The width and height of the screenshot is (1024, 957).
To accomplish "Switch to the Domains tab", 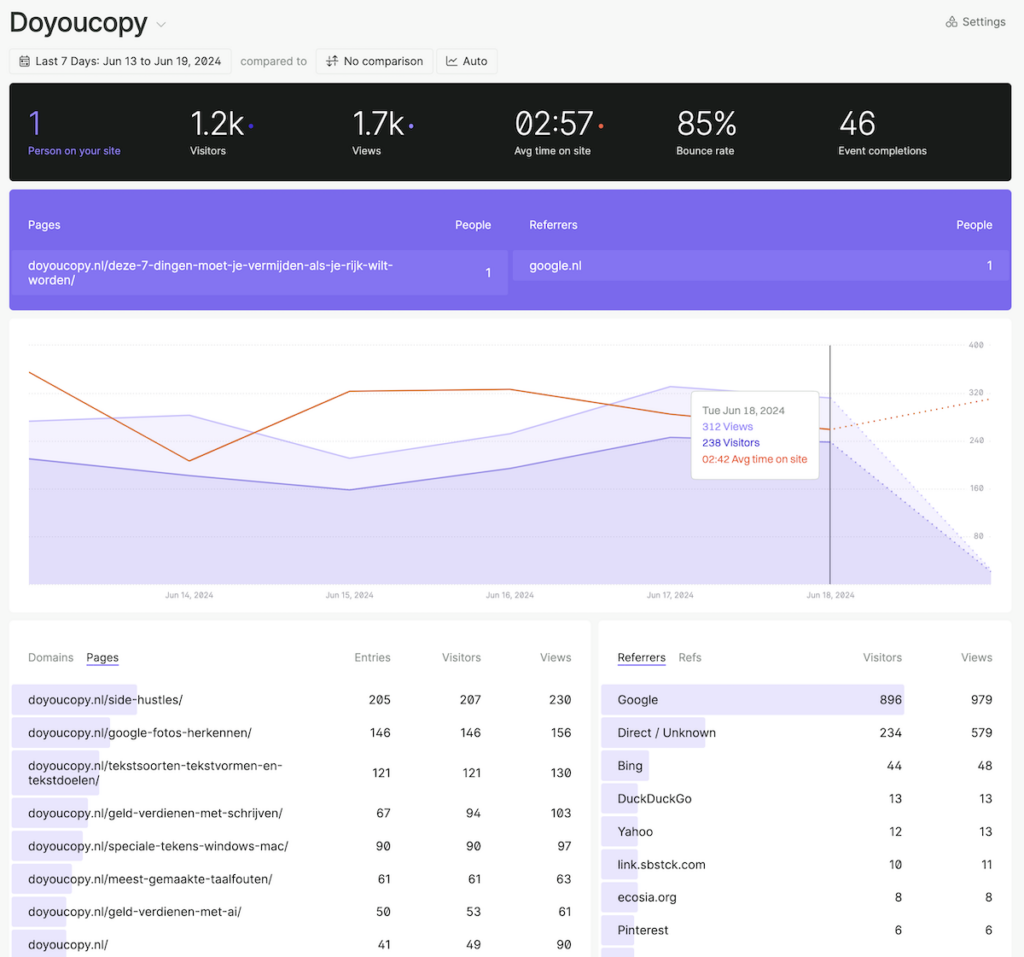I will click(51, 657).
